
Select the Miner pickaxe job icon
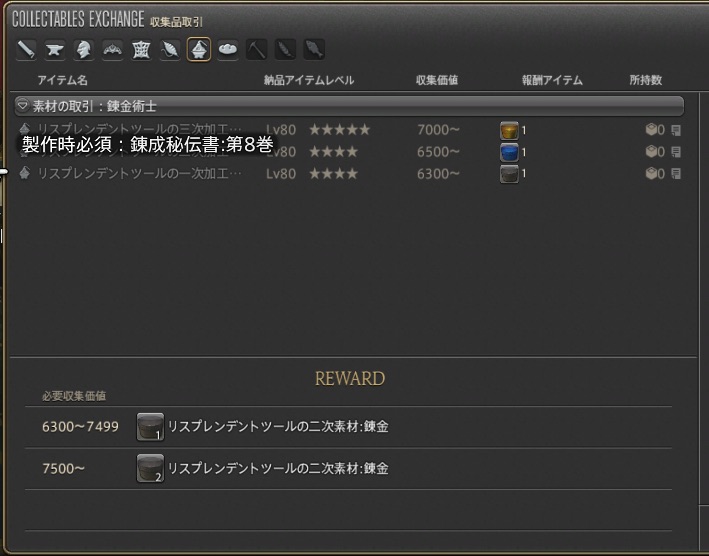point(257,49)
